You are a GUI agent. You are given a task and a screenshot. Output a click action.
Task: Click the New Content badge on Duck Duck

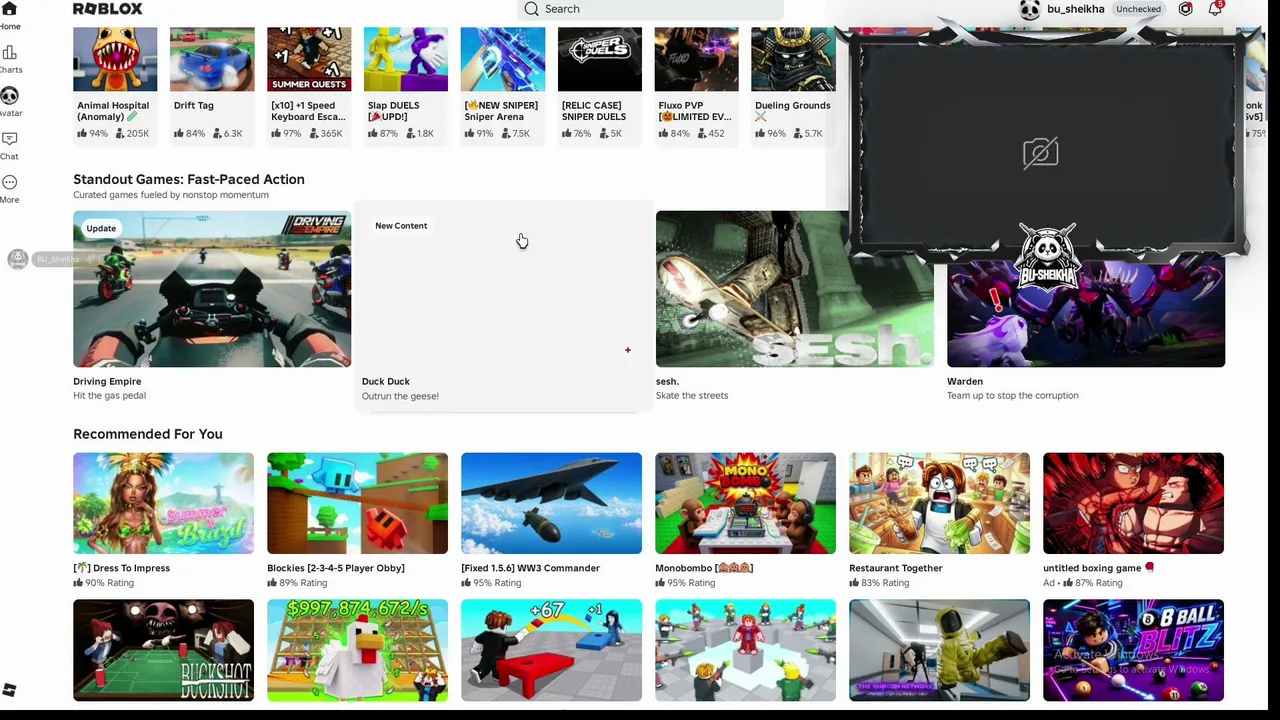(401, 226)
